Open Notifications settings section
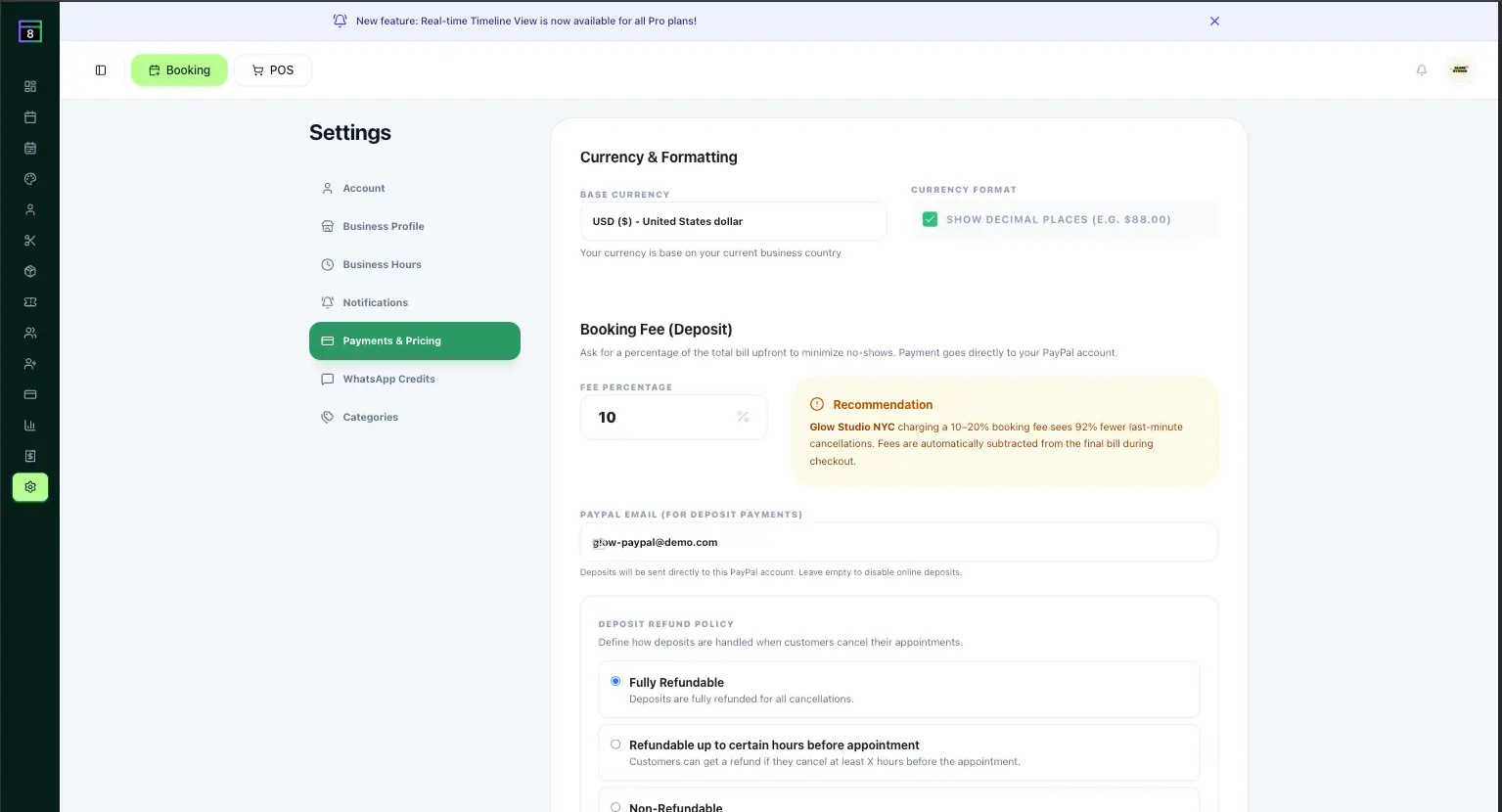 click(415, 302)
